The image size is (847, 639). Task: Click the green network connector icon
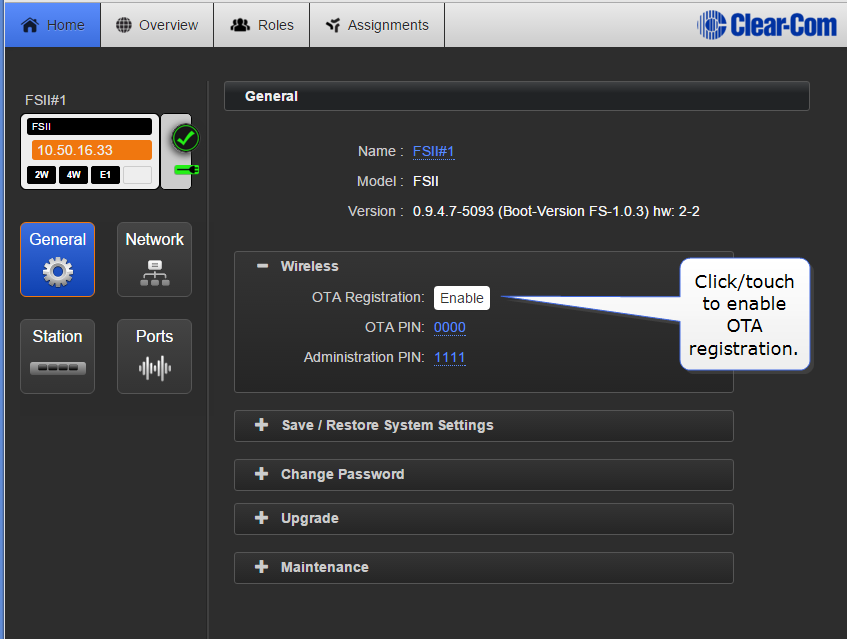click(186, 169)
